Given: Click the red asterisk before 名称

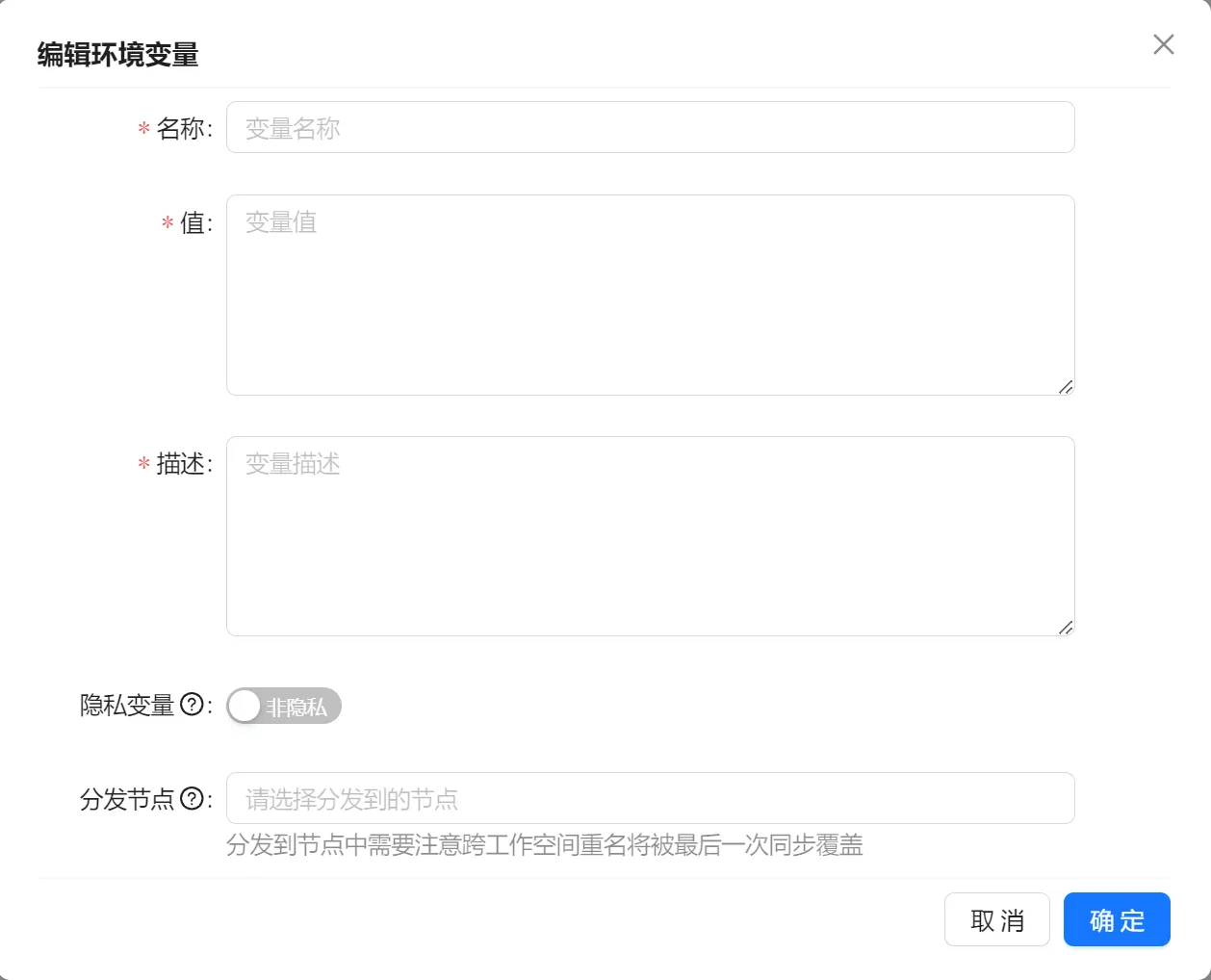Looking at the screenshot, I should (x=143, y=129).
